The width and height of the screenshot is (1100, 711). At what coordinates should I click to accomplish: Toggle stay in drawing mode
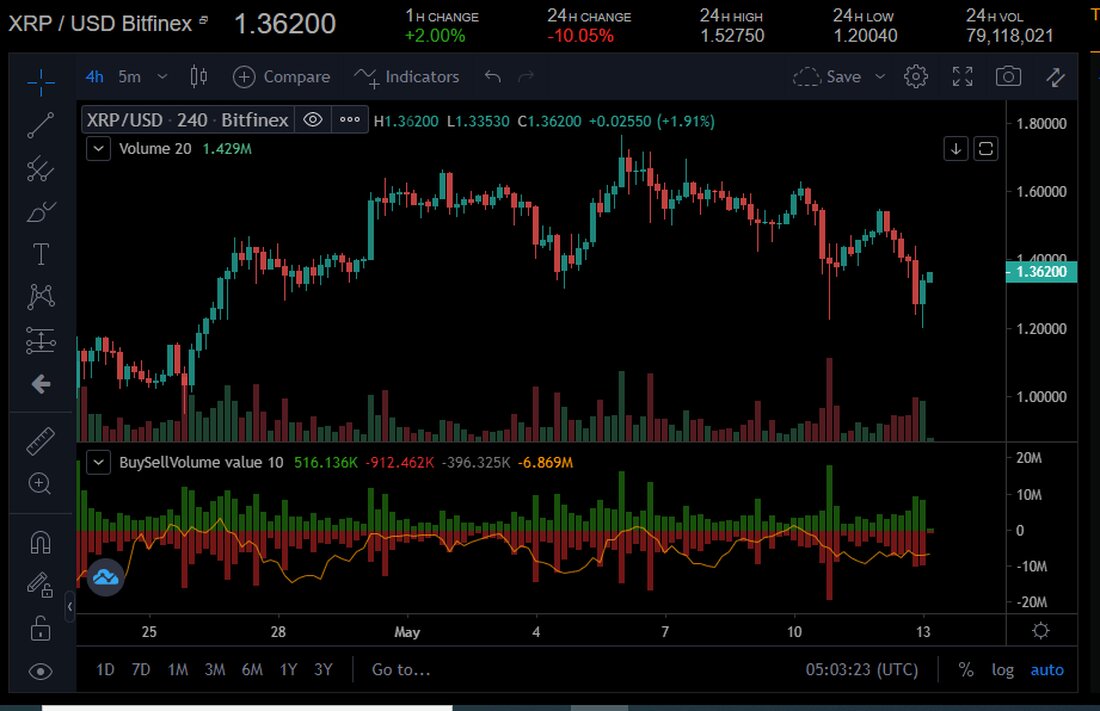pos(41,585)
